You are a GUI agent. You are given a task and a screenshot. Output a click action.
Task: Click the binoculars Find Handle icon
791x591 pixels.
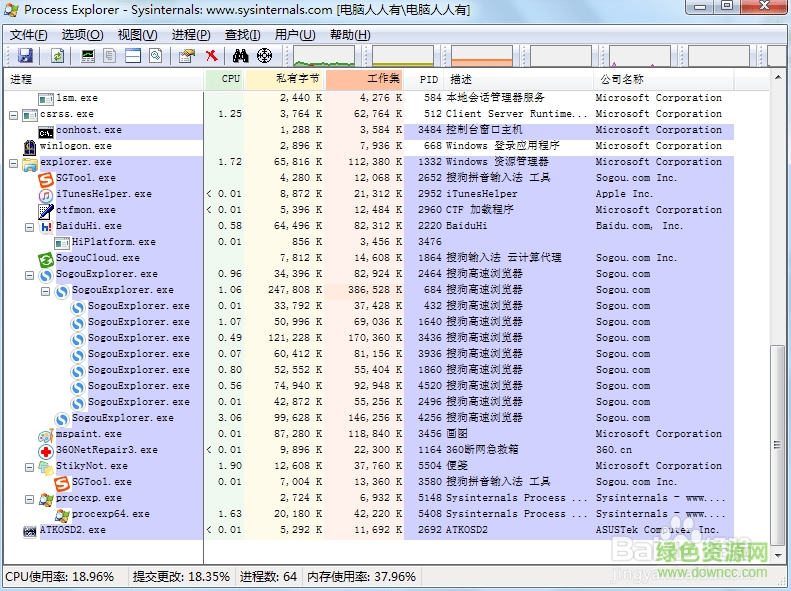pos(241,56)
